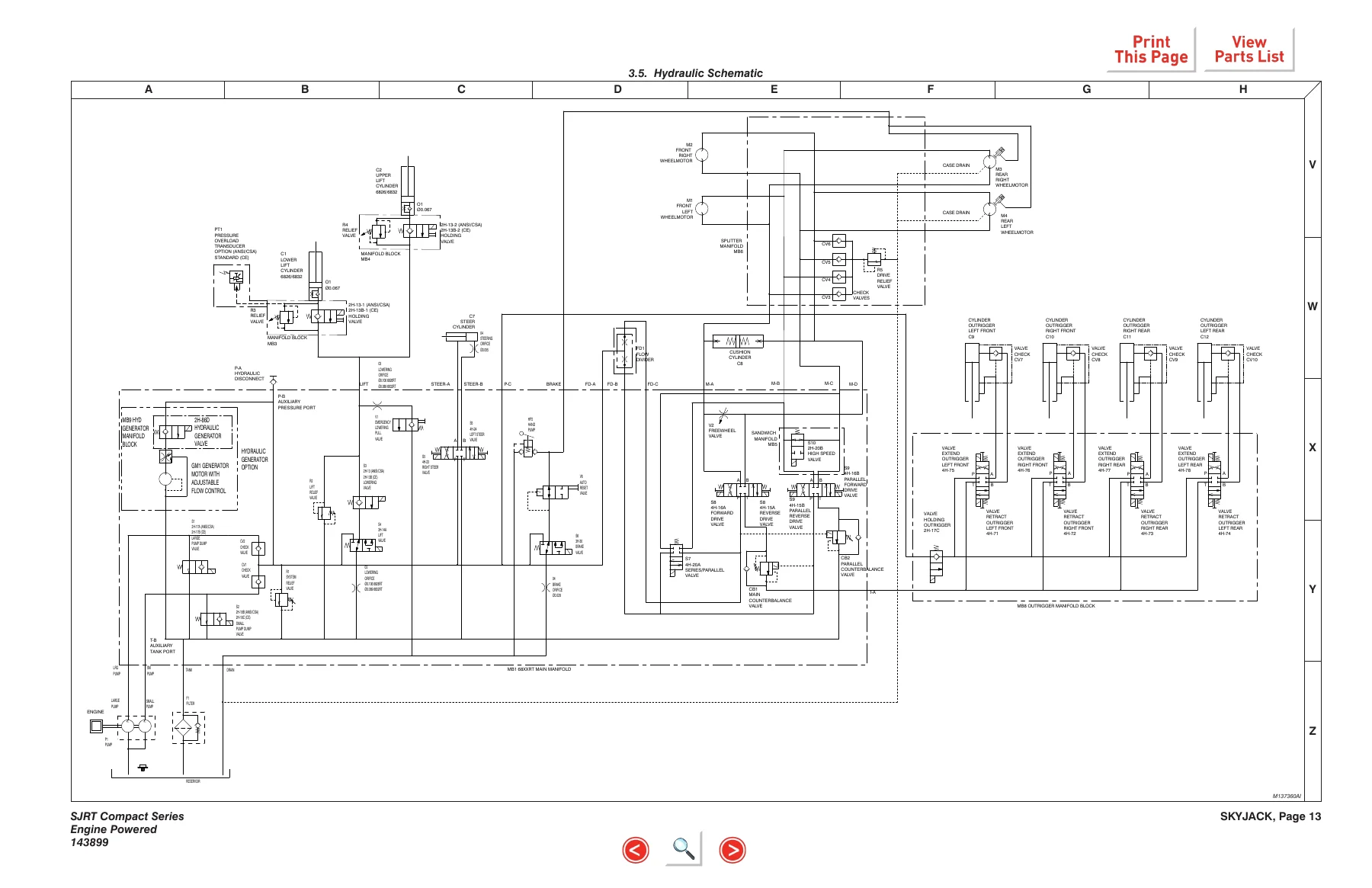Click the 'CYLINDER OUTRIGGER LEFT REAR C12' label
The height and width of the screenshot is (888, 1372).
1213,329
